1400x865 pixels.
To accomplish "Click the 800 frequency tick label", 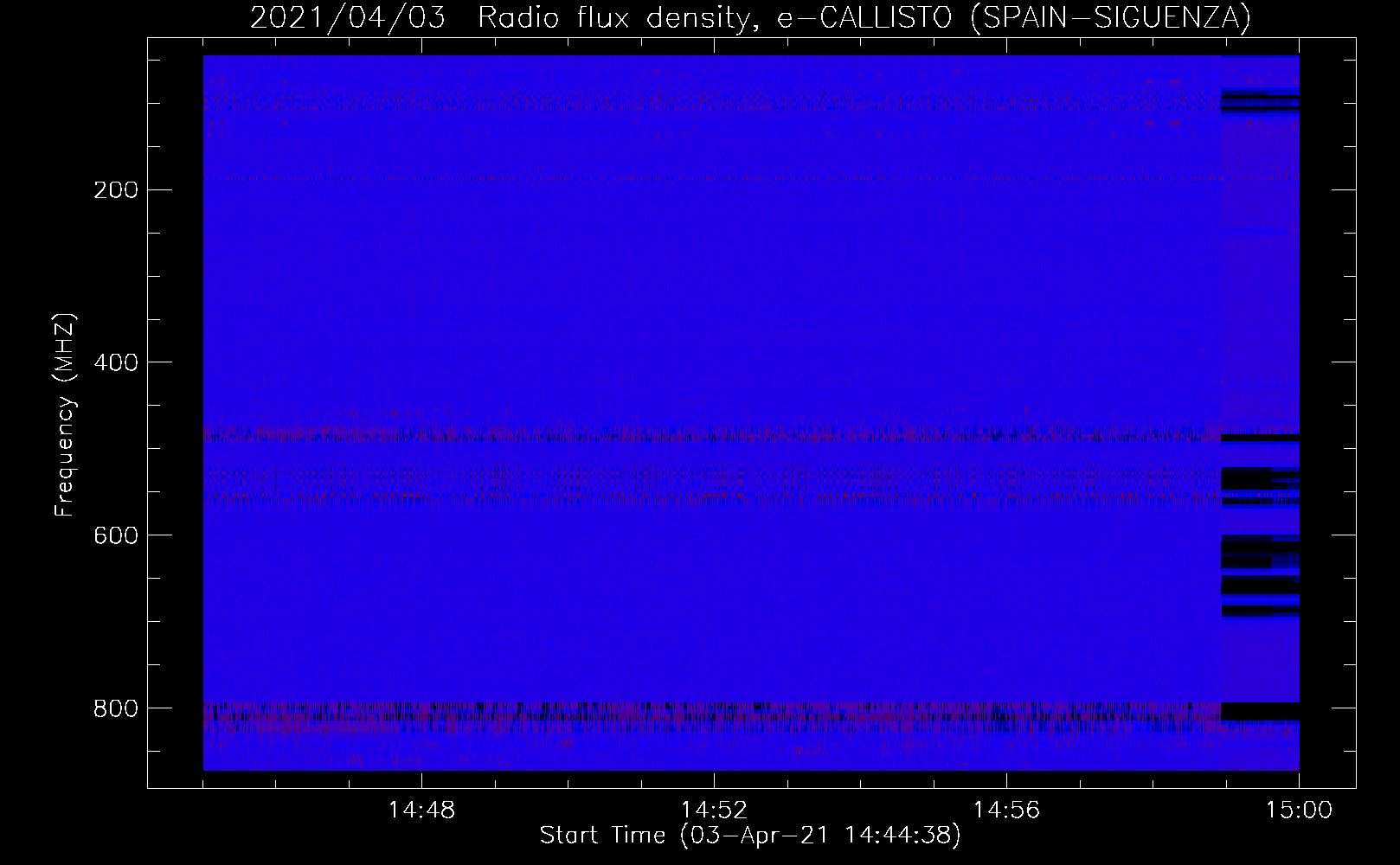I will 115,708.
